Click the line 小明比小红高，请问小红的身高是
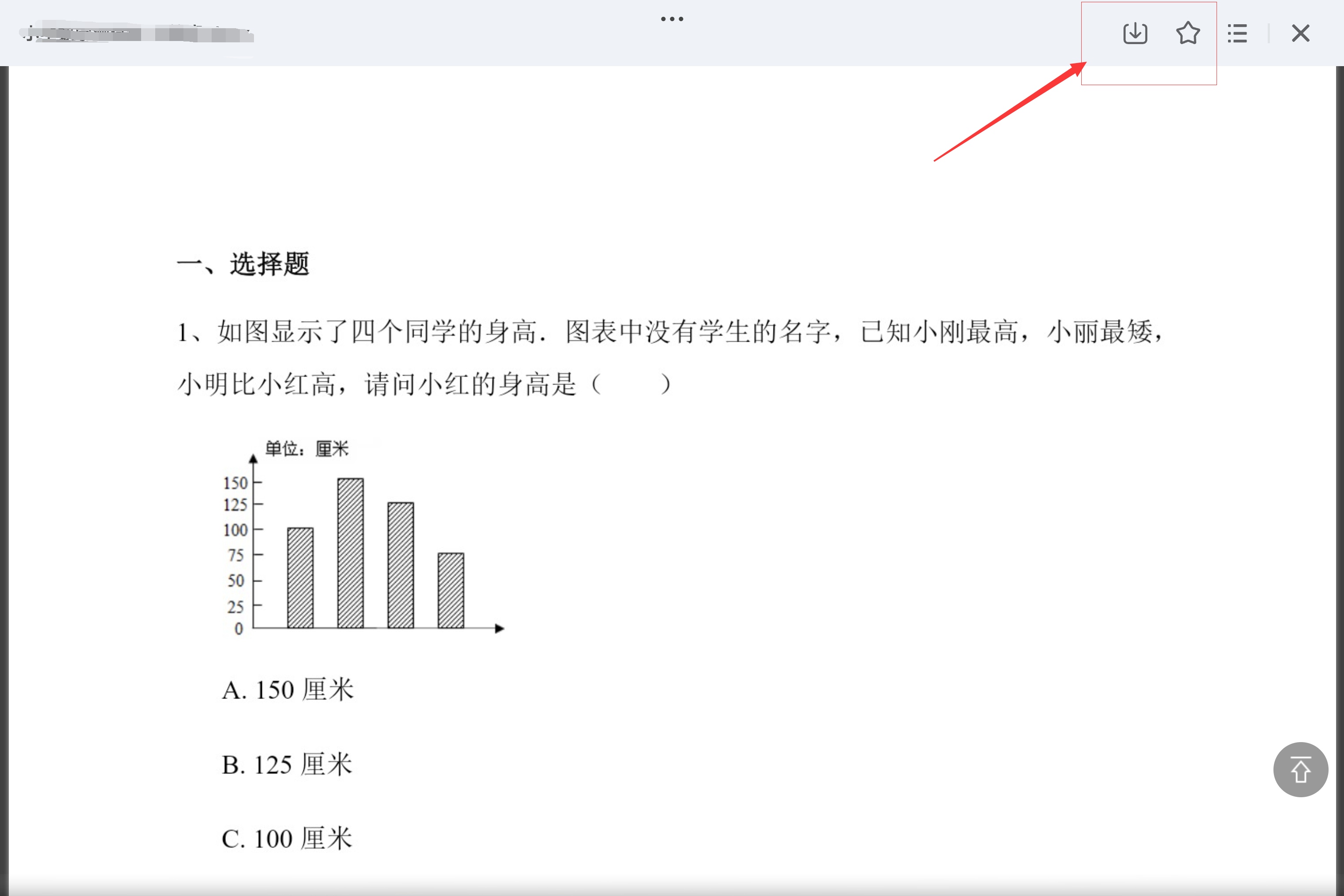The width and height of the screenshot is (1344, 896). click(x=424, y=384)
